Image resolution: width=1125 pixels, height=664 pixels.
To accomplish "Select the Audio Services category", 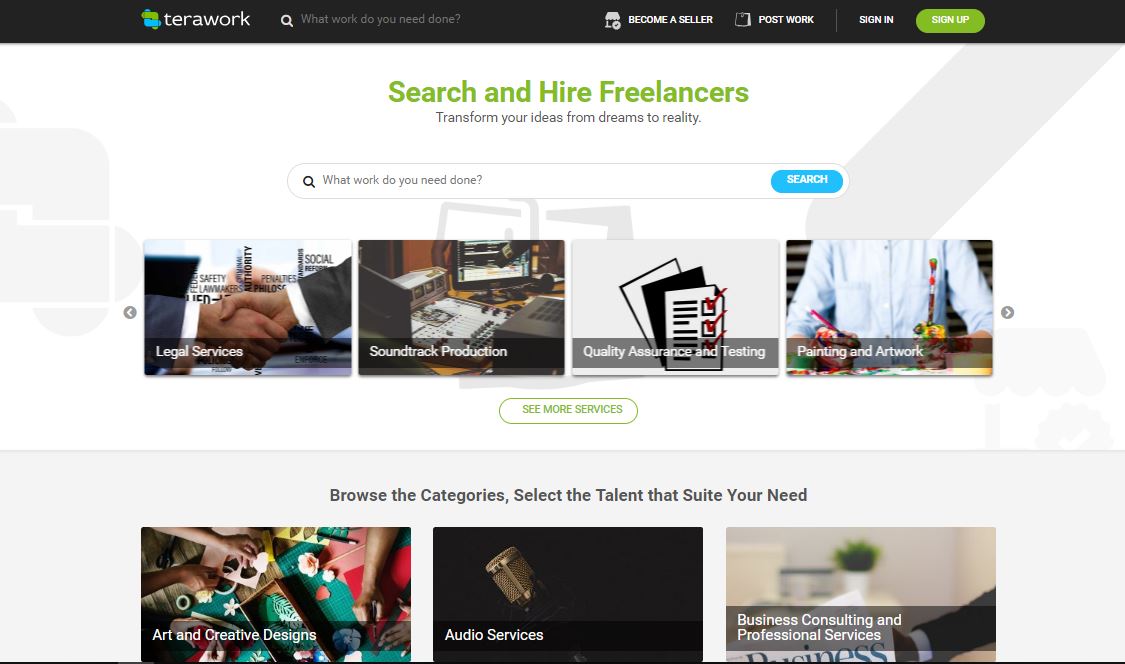I will click(568, 594).
